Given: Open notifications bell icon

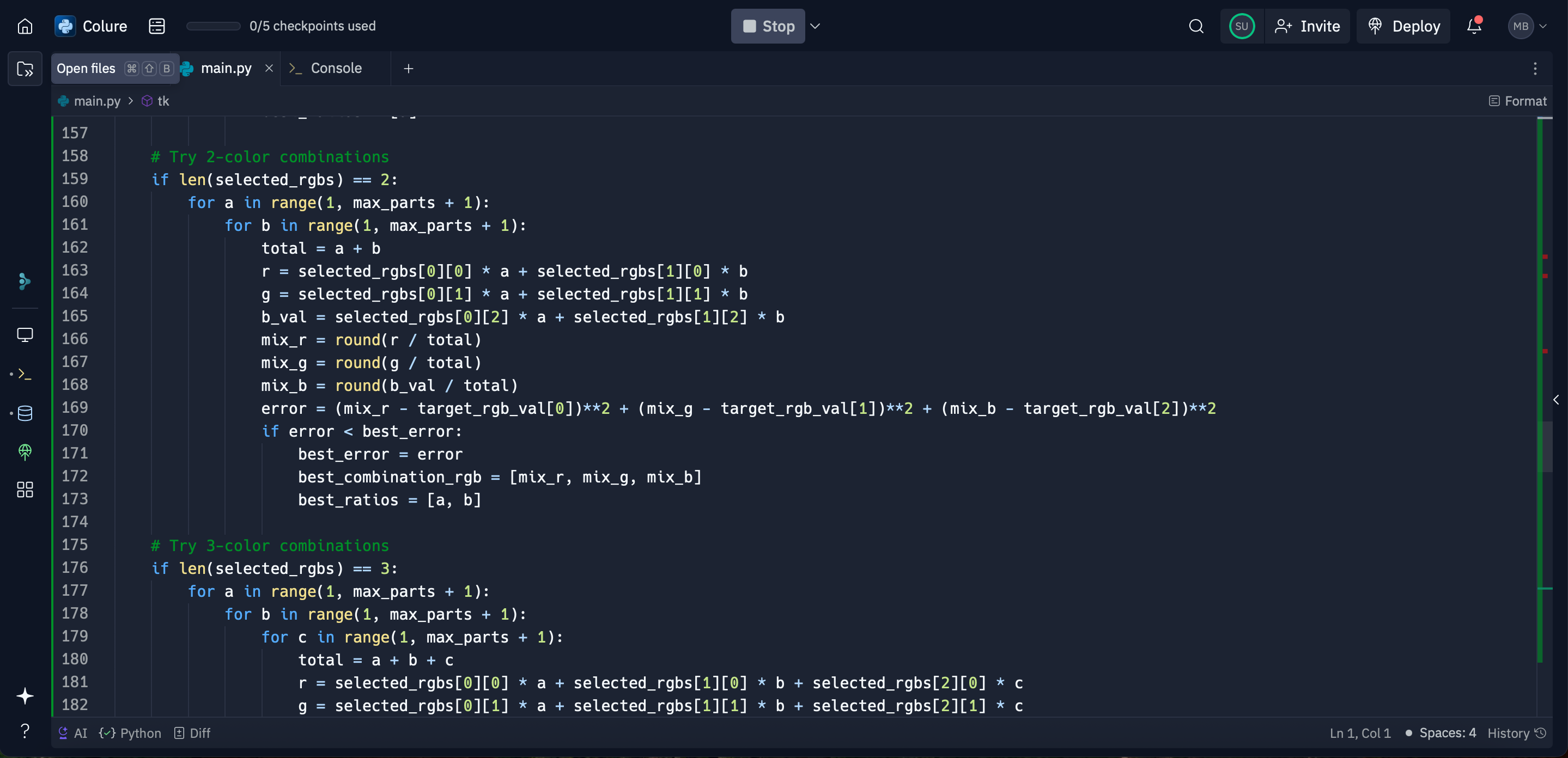Looking at the screenshot, I should pyautogui.click(x=1473, y=26).
